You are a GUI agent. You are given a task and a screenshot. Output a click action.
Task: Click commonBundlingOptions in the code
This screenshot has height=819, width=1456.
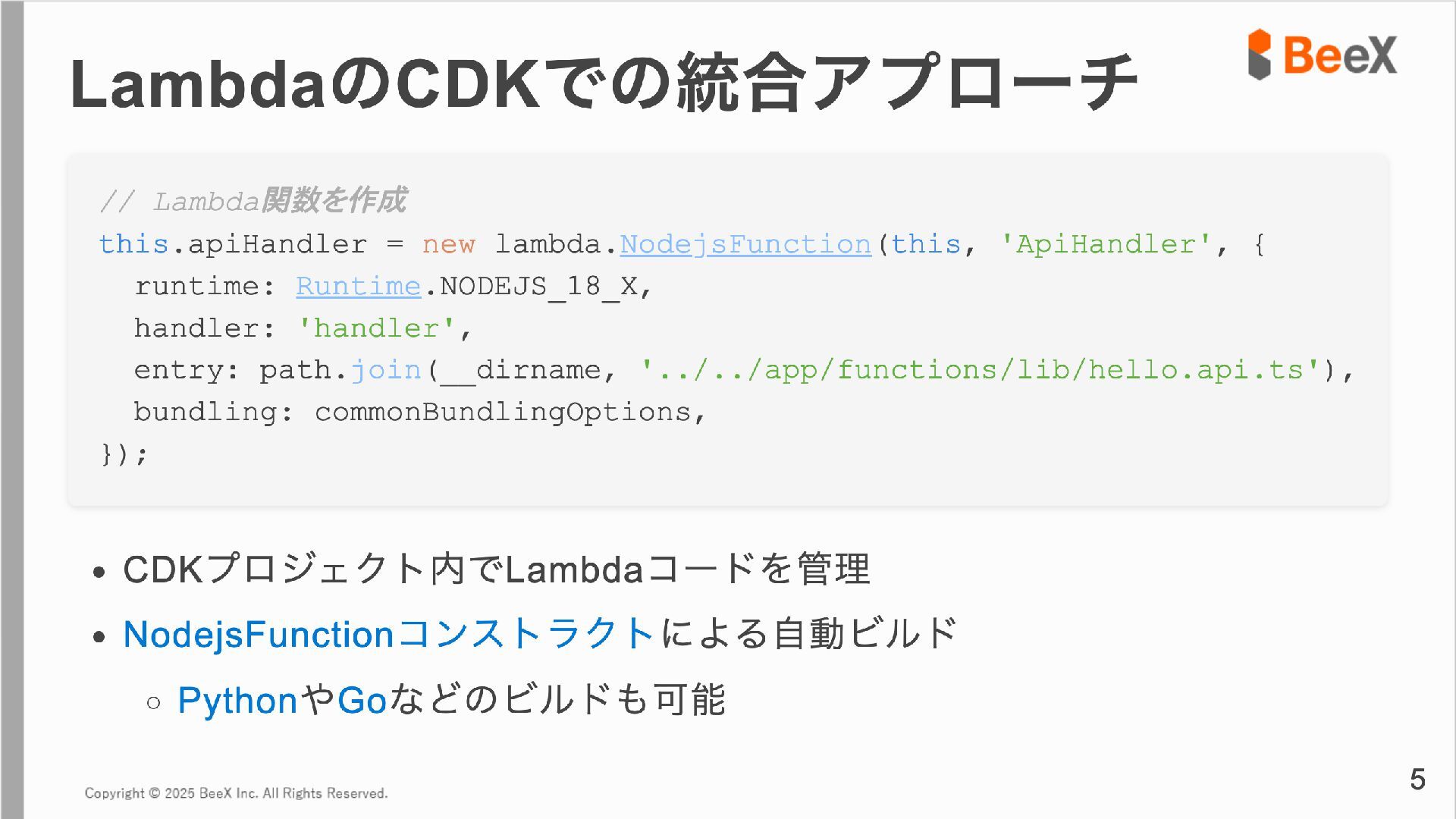pyautogui.click(x=502, y=412)
